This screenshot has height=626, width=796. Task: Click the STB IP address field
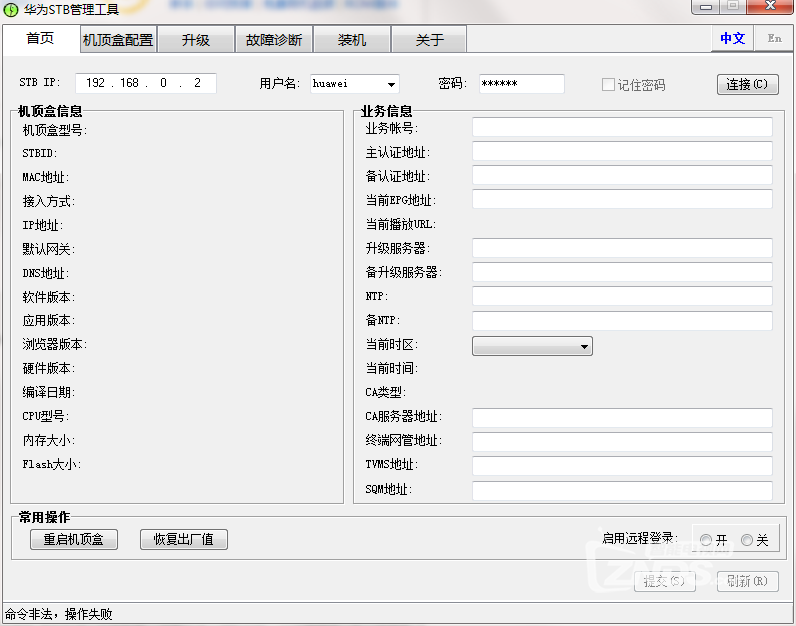pos(146,83)
